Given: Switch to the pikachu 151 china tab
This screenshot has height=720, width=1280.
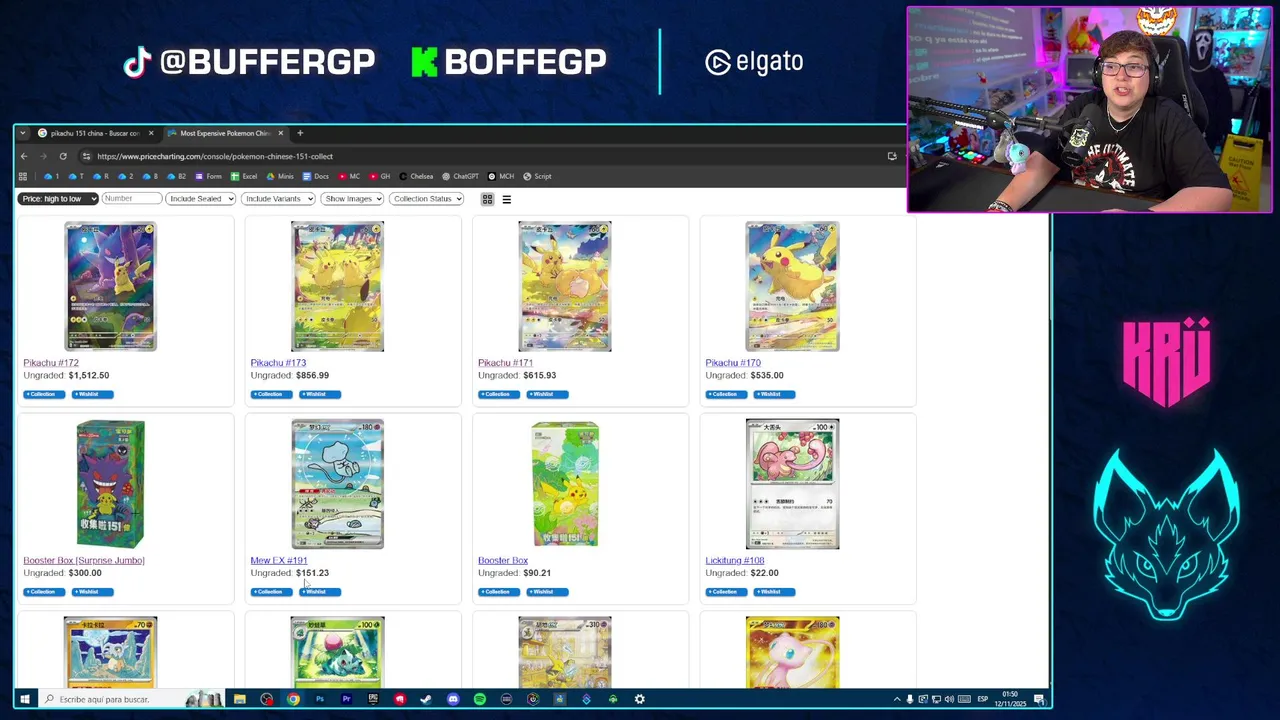Looking at the screenshot, I should 96,133.
